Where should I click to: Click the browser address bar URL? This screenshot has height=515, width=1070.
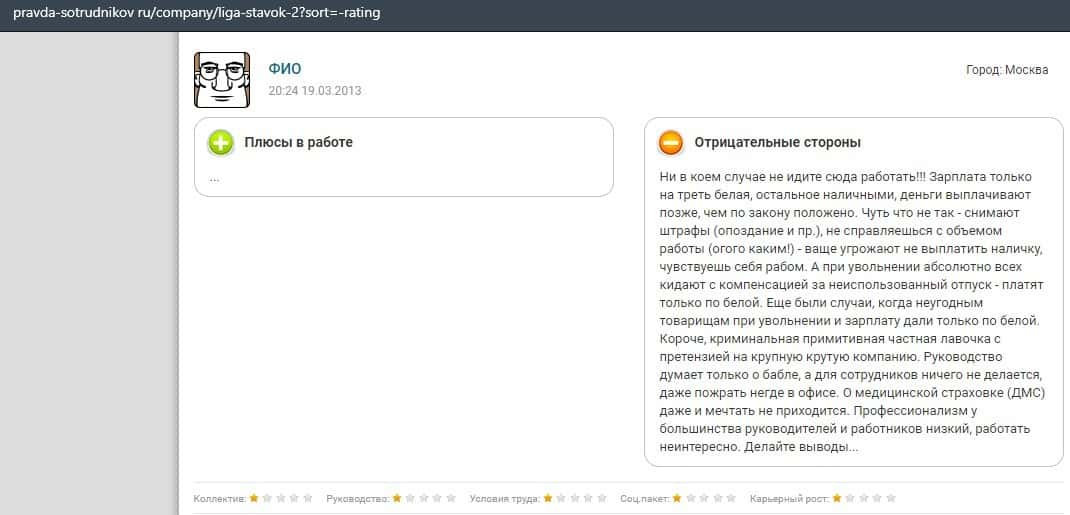click(196, 14)
